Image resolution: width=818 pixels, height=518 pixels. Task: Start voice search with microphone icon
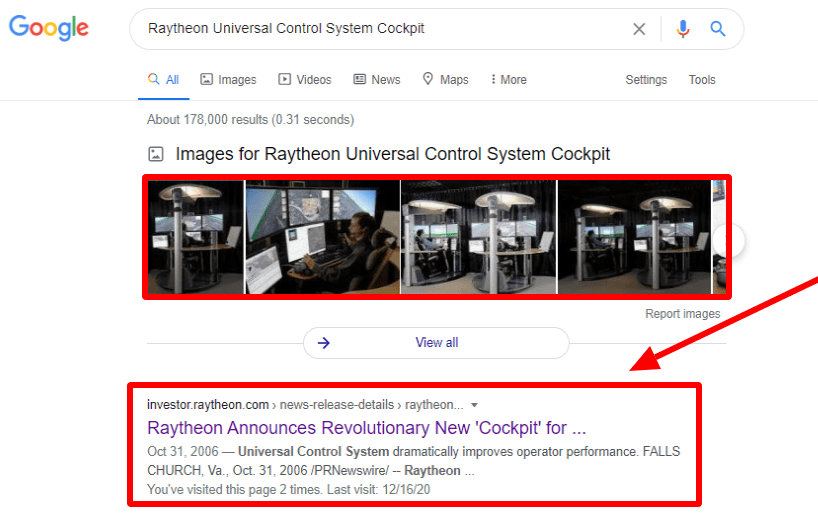683,29
